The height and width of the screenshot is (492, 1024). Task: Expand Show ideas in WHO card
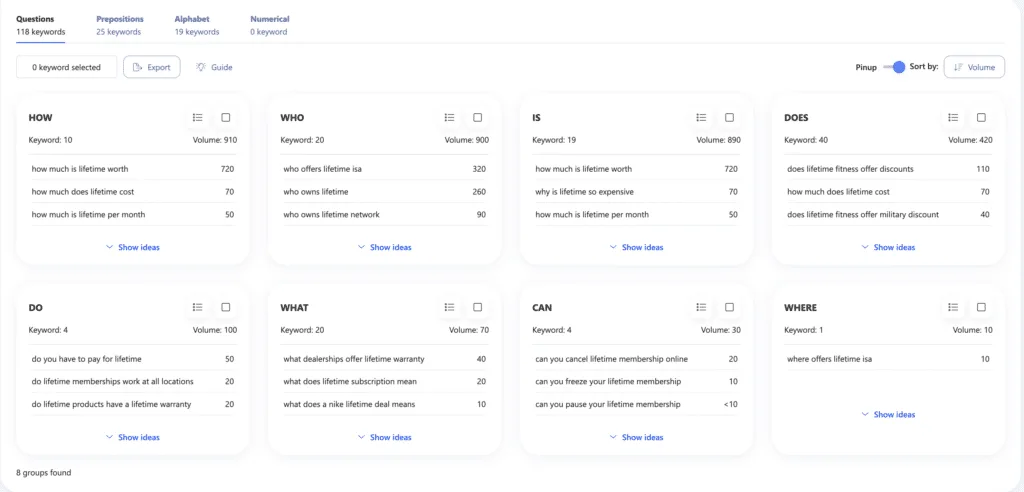point(385,247)
